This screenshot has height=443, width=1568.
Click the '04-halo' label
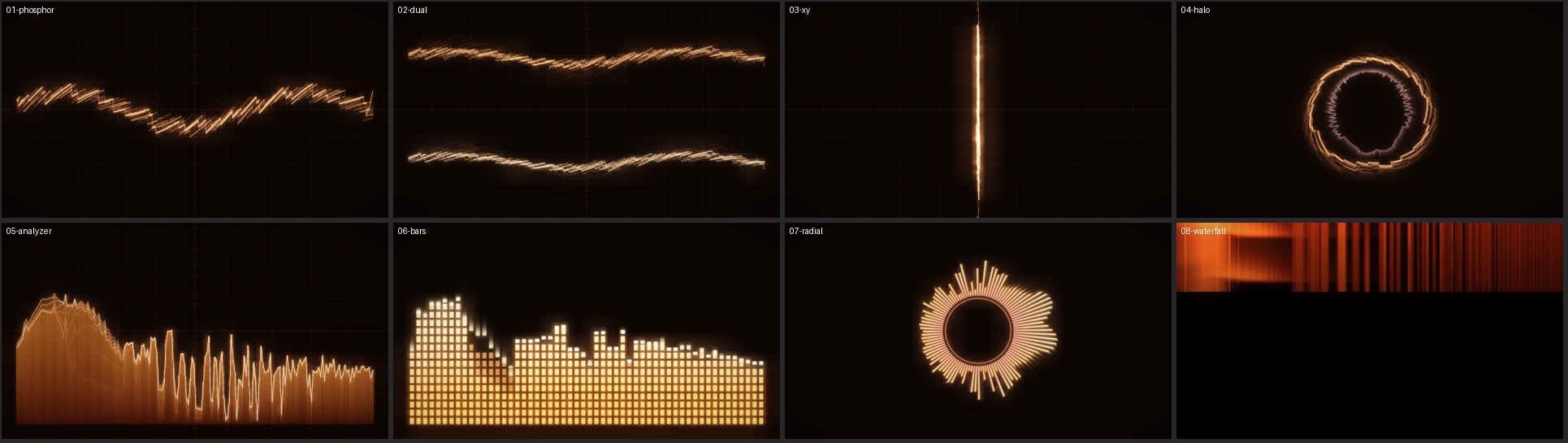click(1195, 11)
